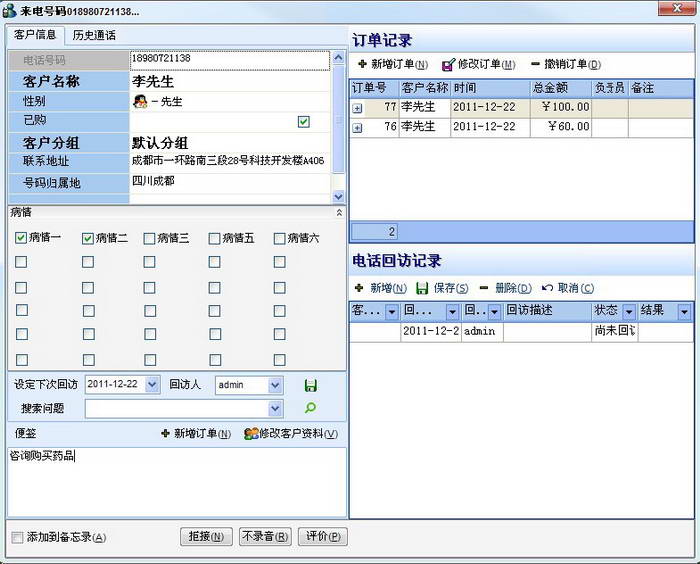
Task: Click the 保存 floppy disk icon in callback toolbar
Action: (x=422, y=288)
